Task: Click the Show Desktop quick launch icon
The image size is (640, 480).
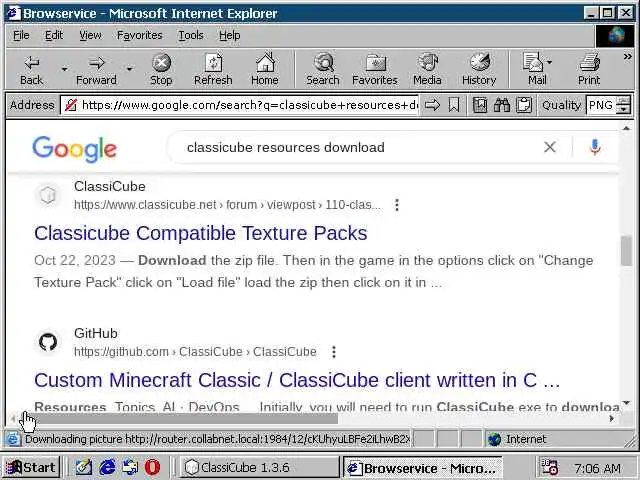Action: pos(84,467)
